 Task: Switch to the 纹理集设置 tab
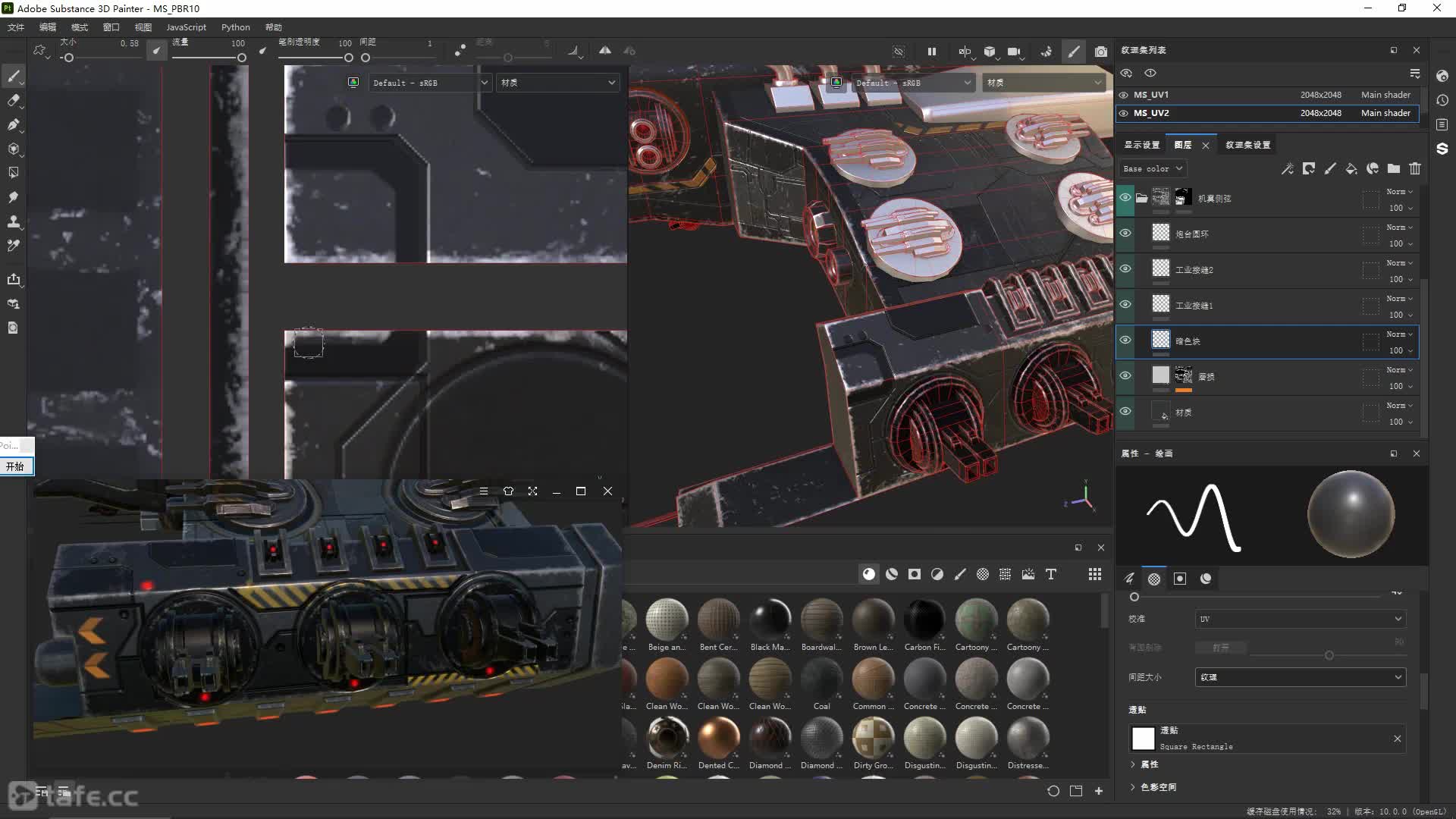pos(1247,145)
